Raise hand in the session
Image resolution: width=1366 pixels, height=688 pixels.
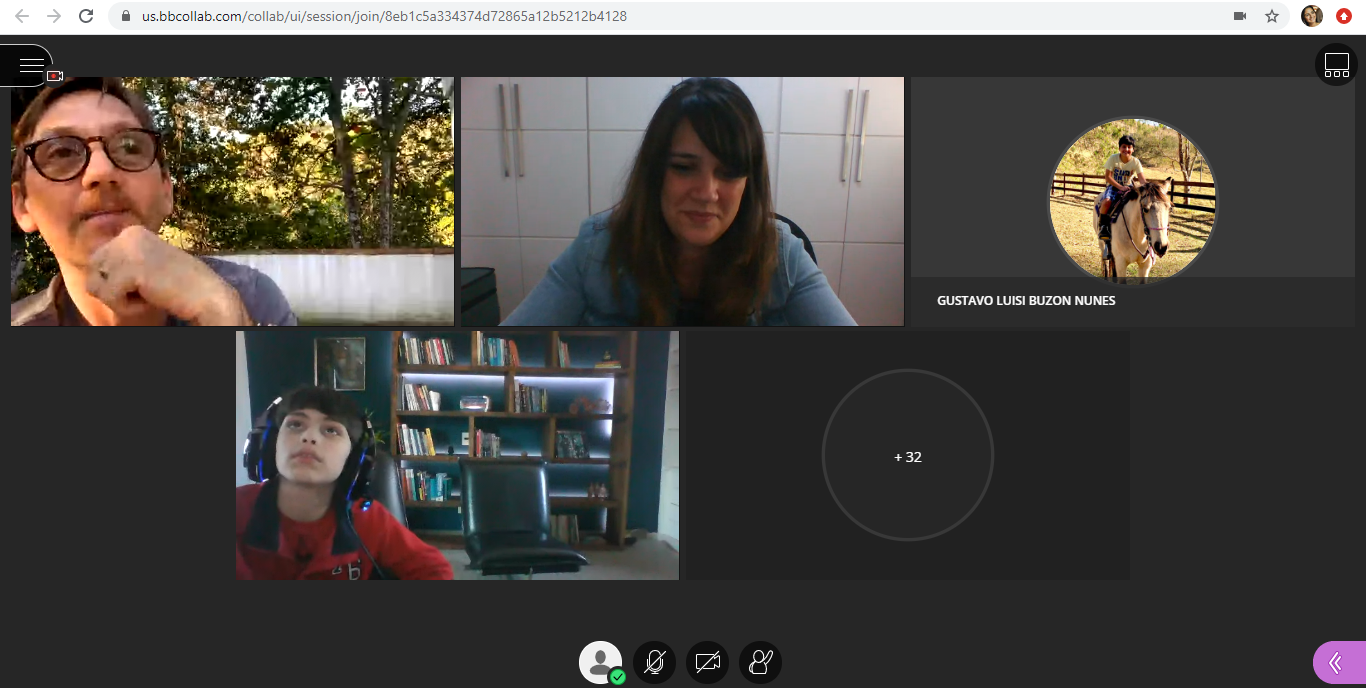[x=760, y=662]
